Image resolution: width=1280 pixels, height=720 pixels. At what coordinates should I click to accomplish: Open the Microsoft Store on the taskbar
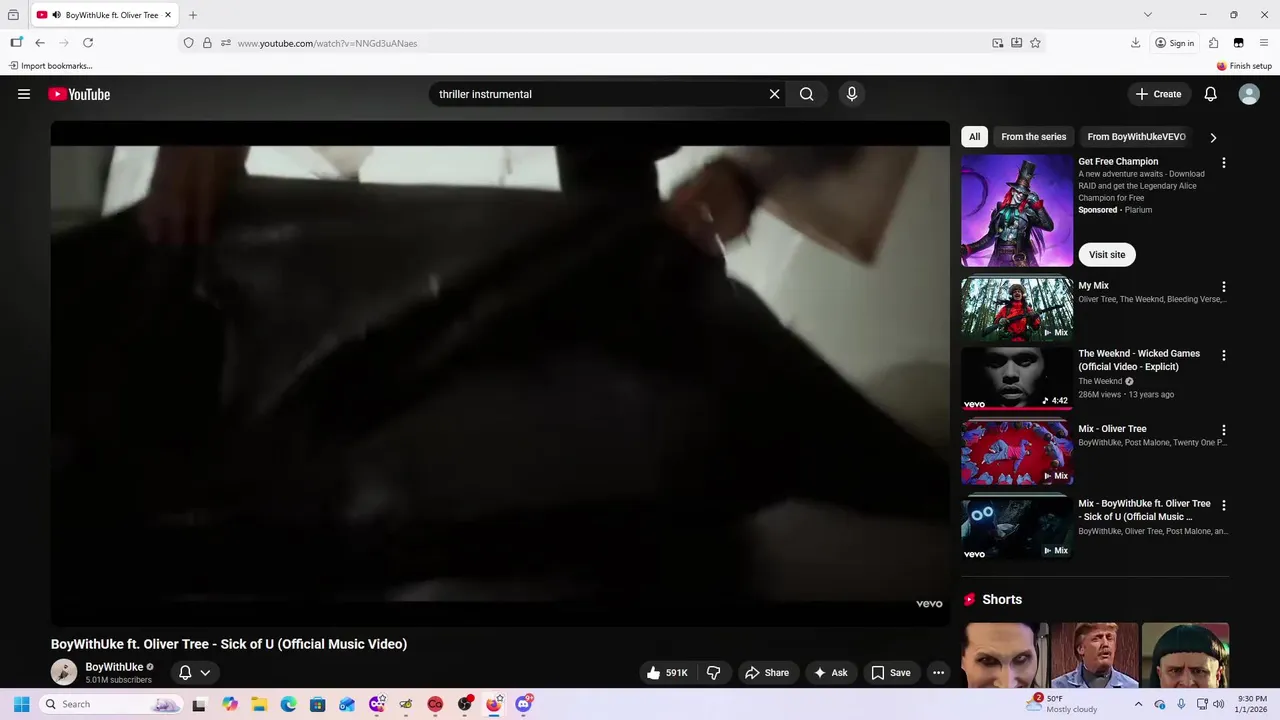pyautogui.click(x=317, y=704)
